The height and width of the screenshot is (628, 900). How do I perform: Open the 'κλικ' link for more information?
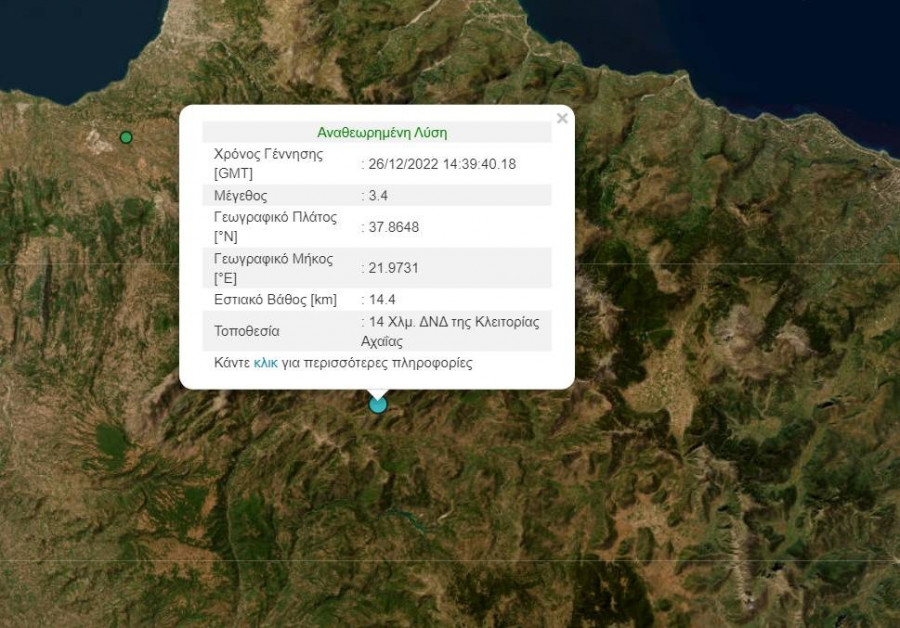265,363
